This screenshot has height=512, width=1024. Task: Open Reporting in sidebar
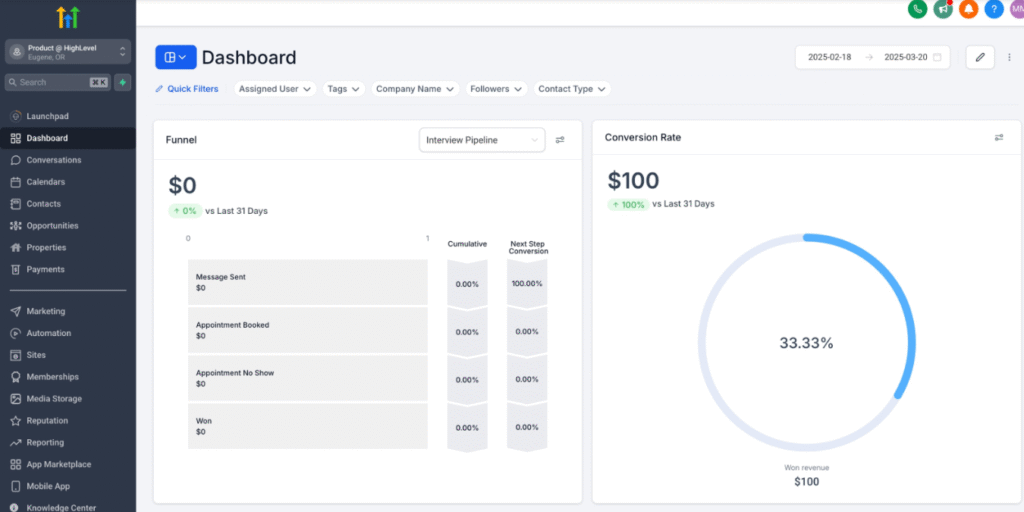click(68, 443)
